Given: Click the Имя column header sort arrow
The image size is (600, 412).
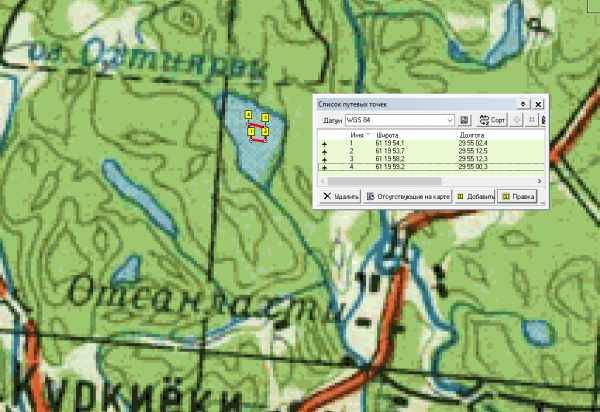Looking at the screenshot, I should tap(370, 133).
